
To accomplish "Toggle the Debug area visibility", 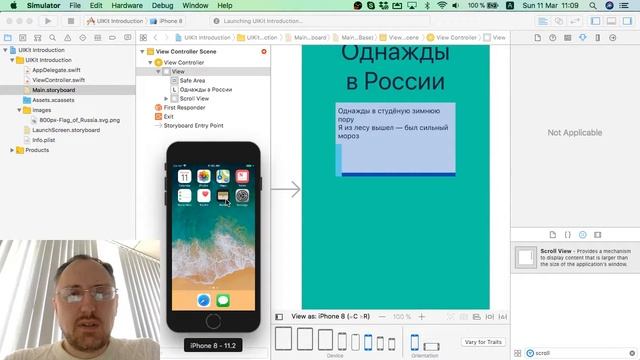I will [611, 21].
